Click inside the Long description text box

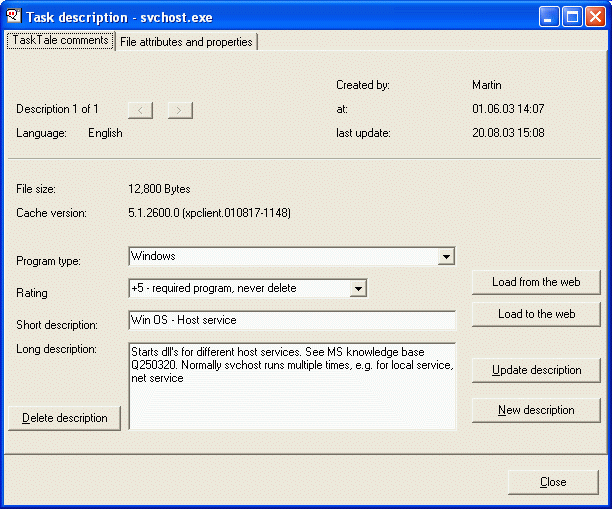(x=291, y=386)
